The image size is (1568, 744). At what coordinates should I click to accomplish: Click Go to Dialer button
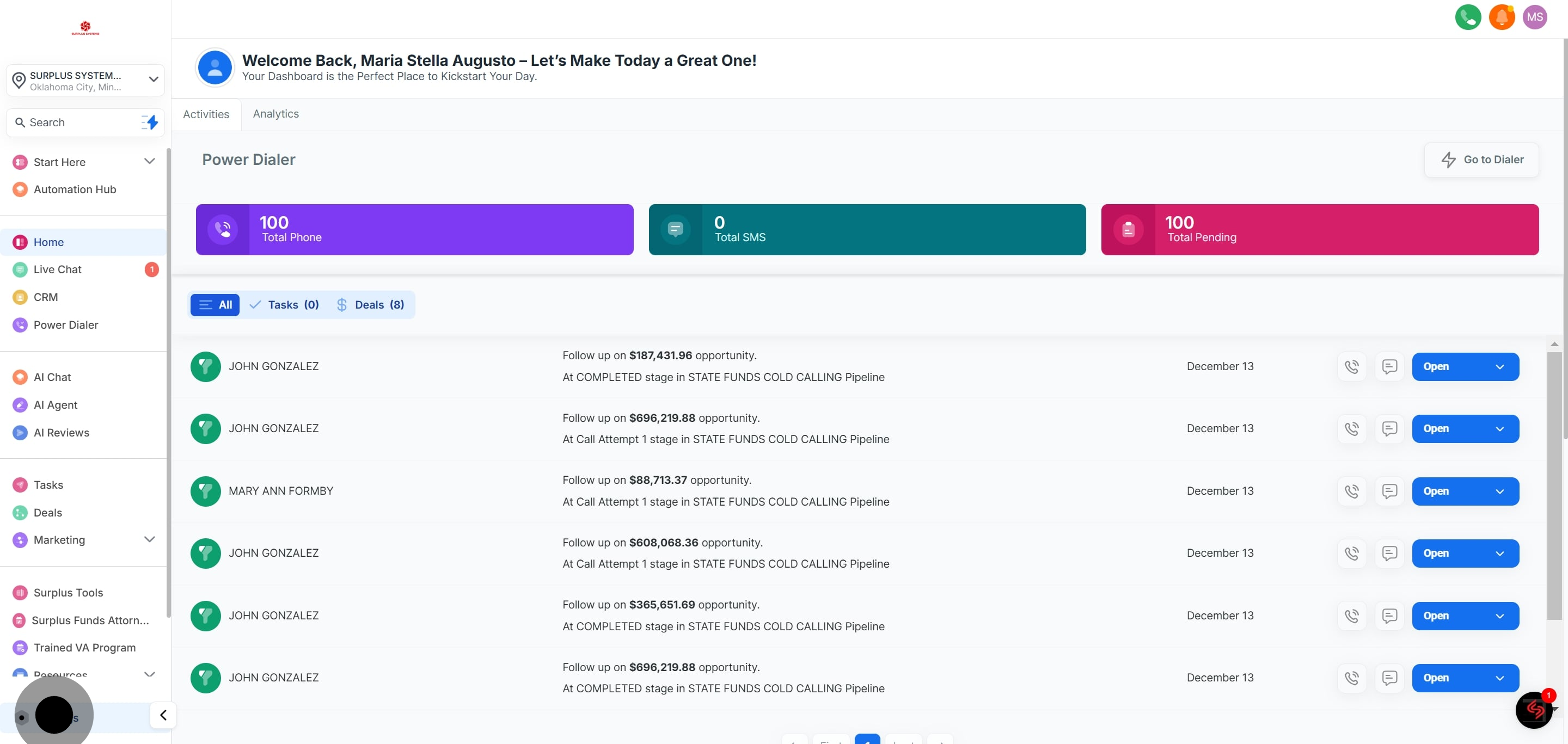(x=1481, y=159)
